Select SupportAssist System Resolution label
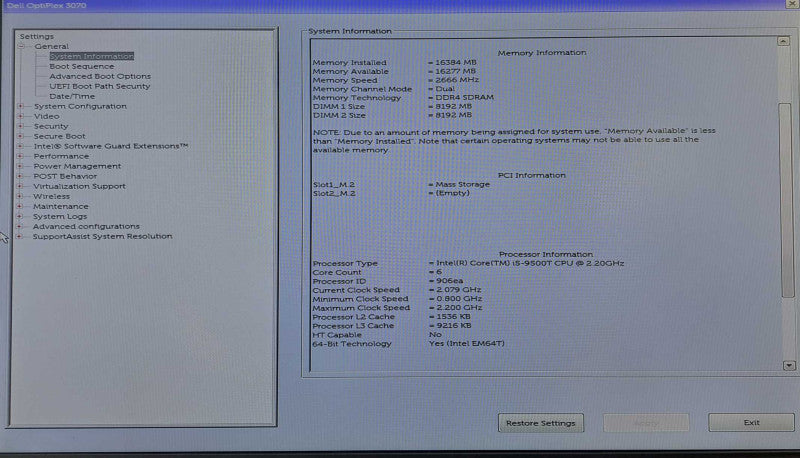The width and height of the screenshot is (800, 458). tap(102, 236)
